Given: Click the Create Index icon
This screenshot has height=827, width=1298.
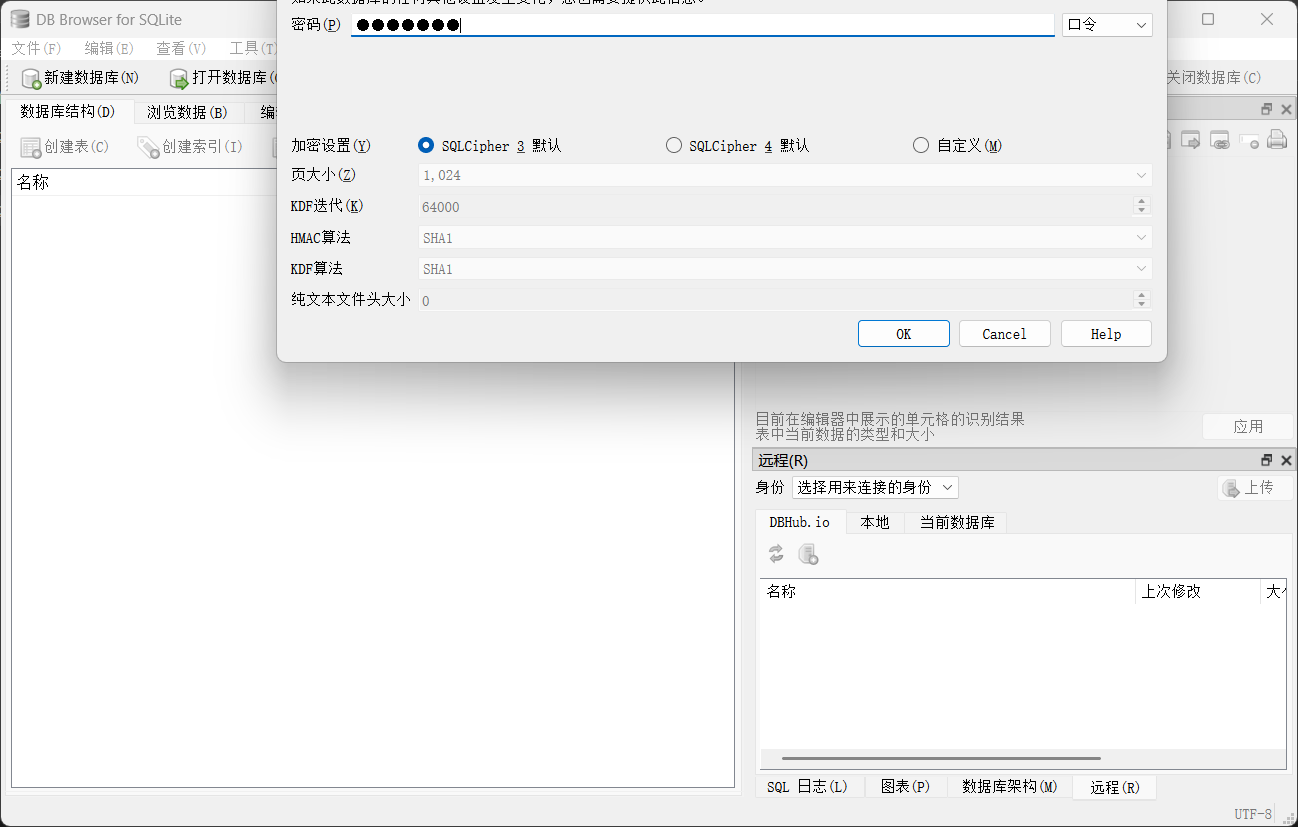Looking at the screenshot, I should click(149, 147).
